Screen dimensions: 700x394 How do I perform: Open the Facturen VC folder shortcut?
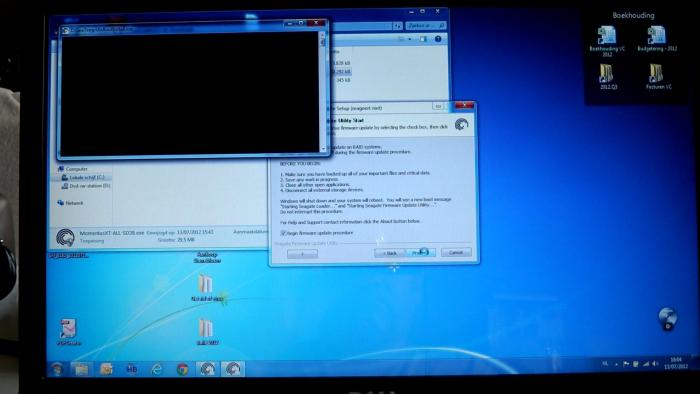point(657,76)
